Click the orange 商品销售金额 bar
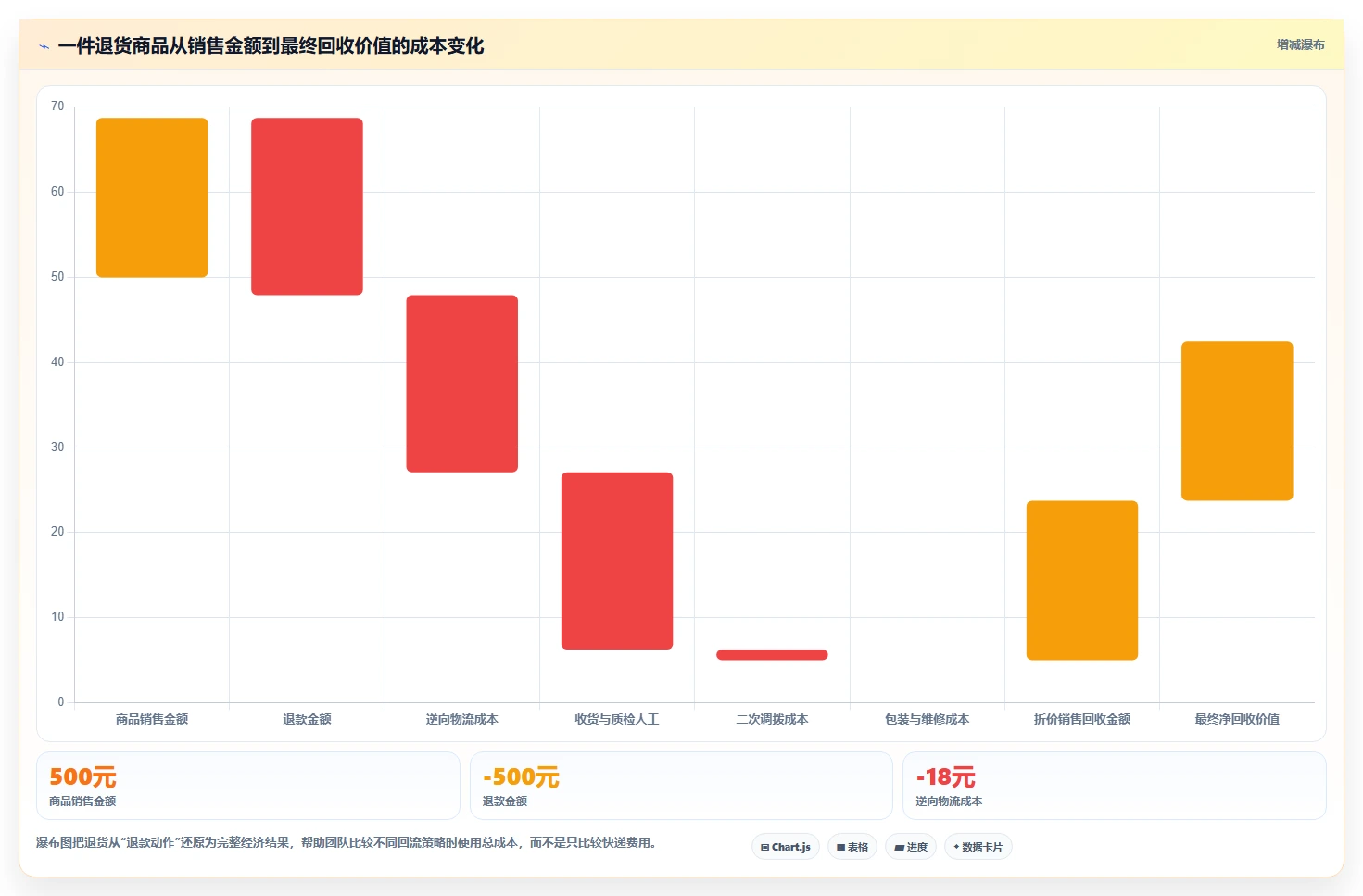This screenshot has width=1363, height=896. pos(152,197)
